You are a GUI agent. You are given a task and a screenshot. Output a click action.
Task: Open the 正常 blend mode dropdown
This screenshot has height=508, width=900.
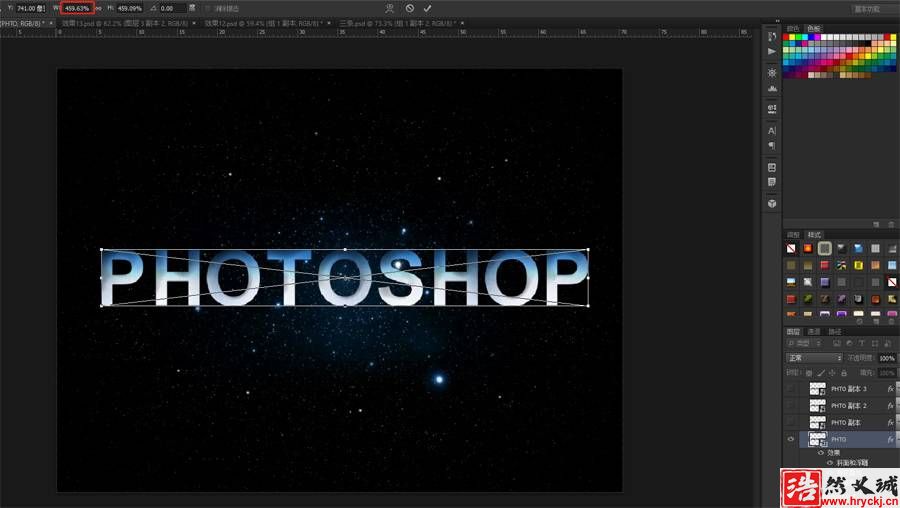(814, 358)
